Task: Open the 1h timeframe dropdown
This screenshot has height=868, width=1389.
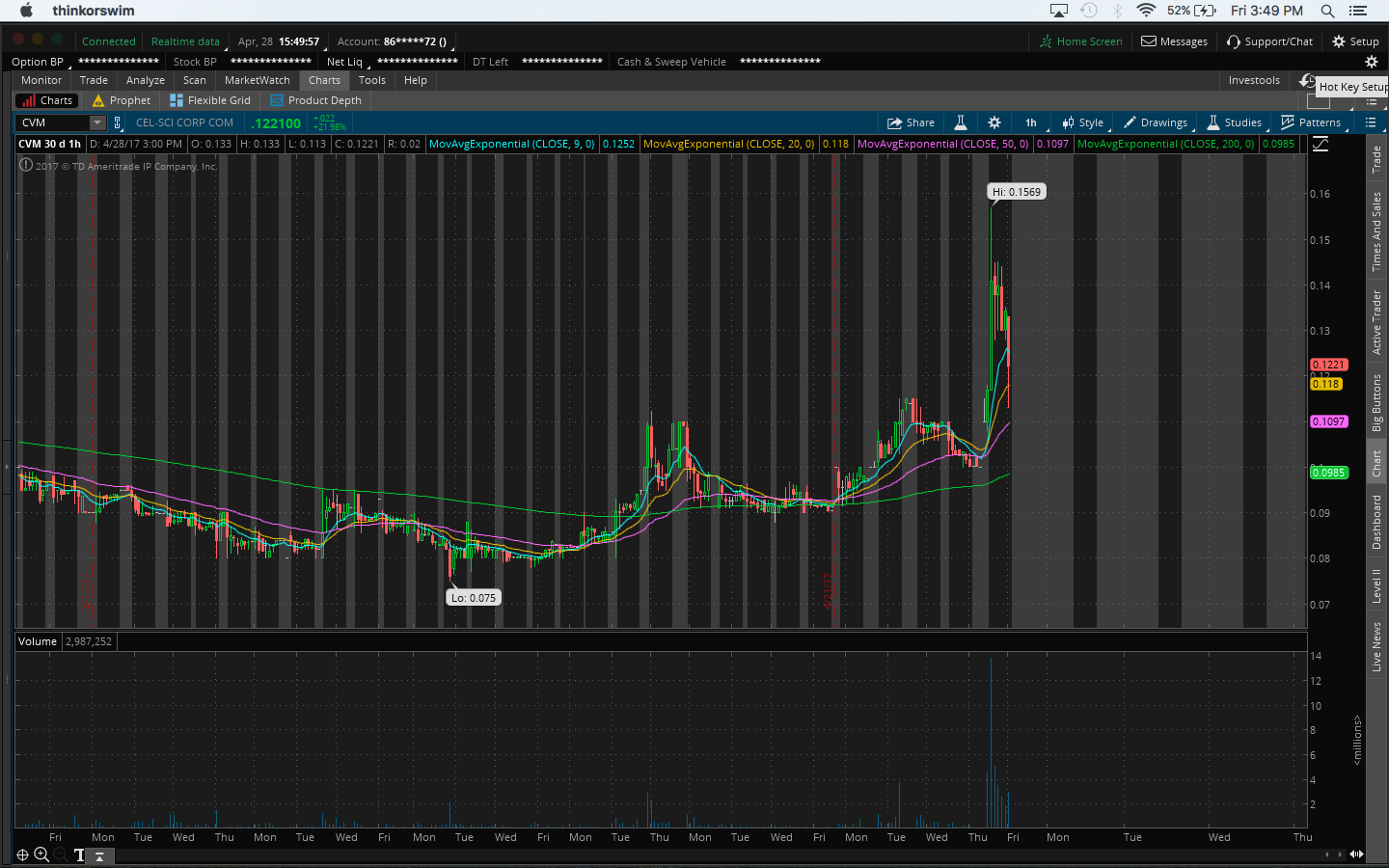Action: click(1031, 122)
